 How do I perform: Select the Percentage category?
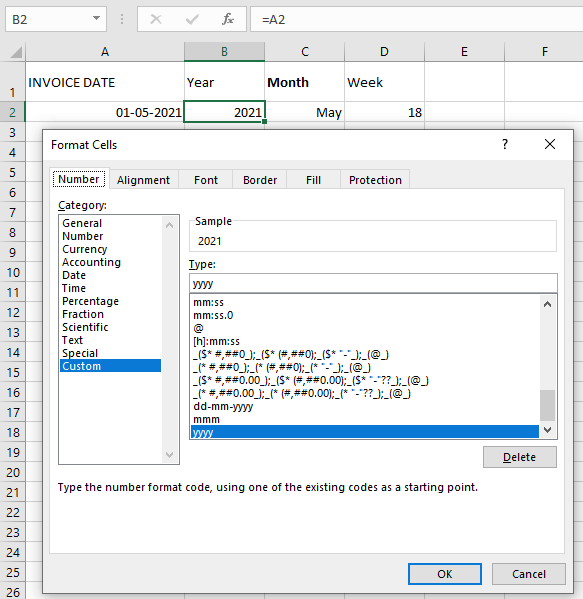tap(110, 301)
